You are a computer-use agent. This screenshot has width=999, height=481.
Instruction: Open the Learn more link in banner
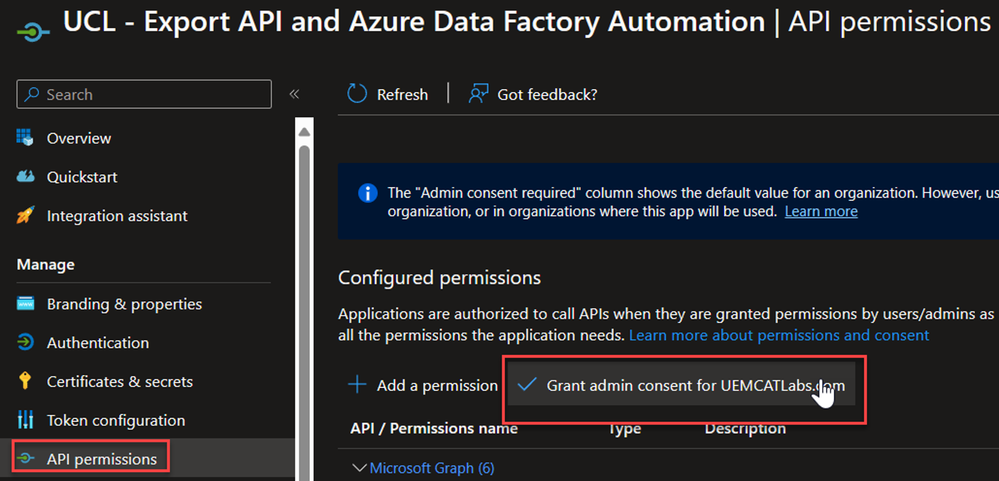pos(821,212)
